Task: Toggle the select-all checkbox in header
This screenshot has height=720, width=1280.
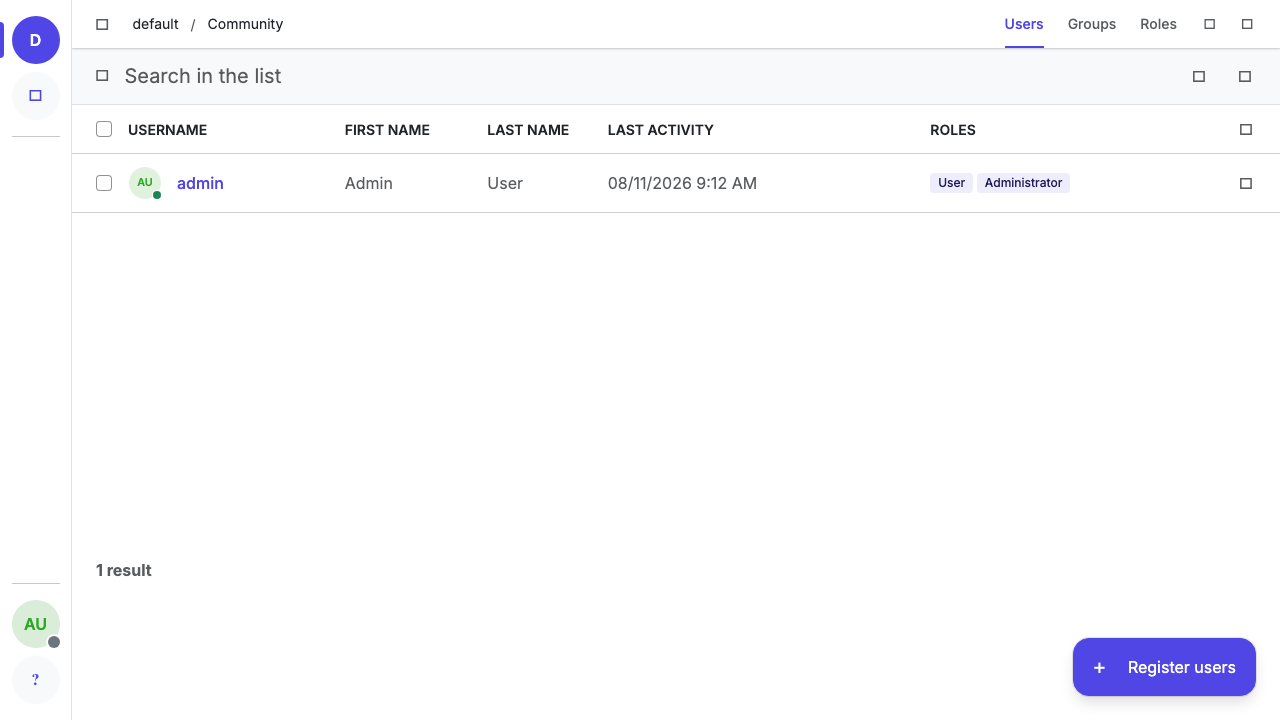Action: click(x=104, y=129)
